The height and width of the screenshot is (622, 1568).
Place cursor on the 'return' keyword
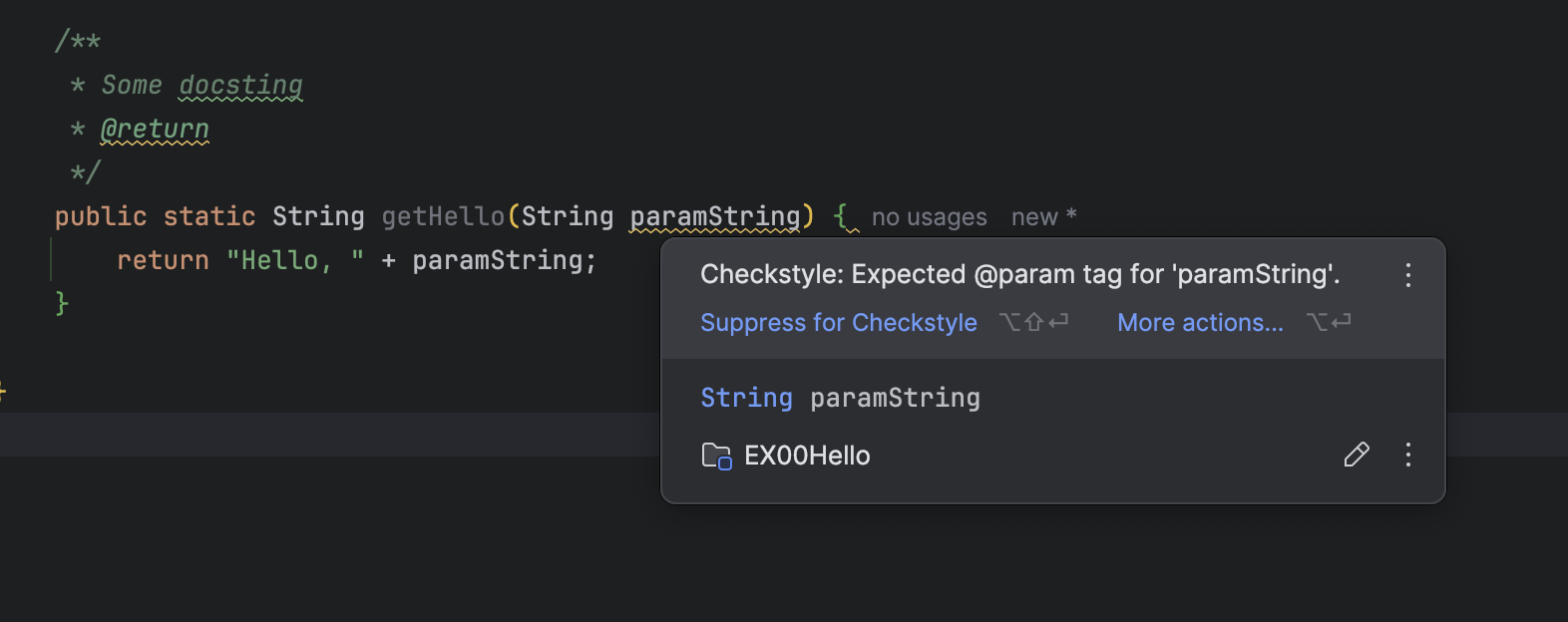163,260
